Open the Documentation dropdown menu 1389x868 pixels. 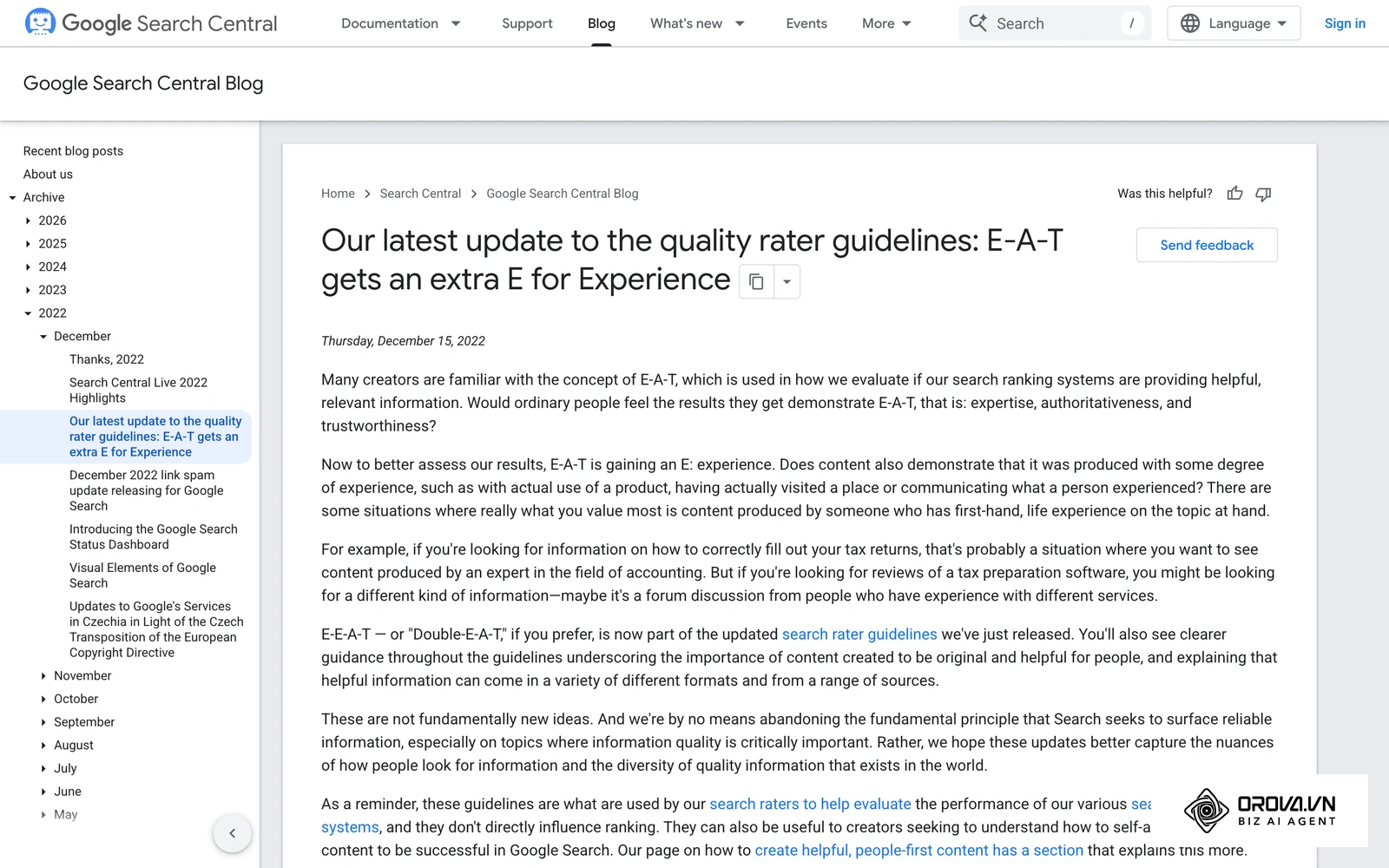[401, 23]
